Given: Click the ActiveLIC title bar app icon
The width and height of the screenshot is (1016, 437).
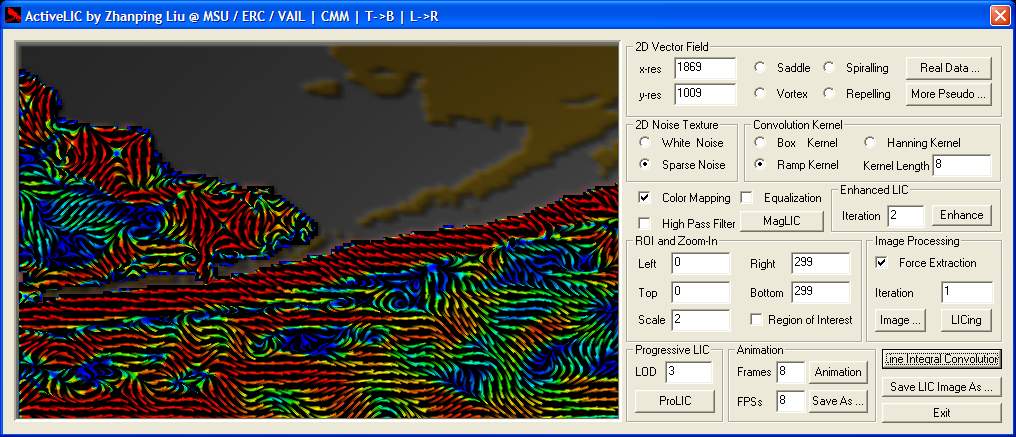Looking at the screenshot, I should click(13, 15).
